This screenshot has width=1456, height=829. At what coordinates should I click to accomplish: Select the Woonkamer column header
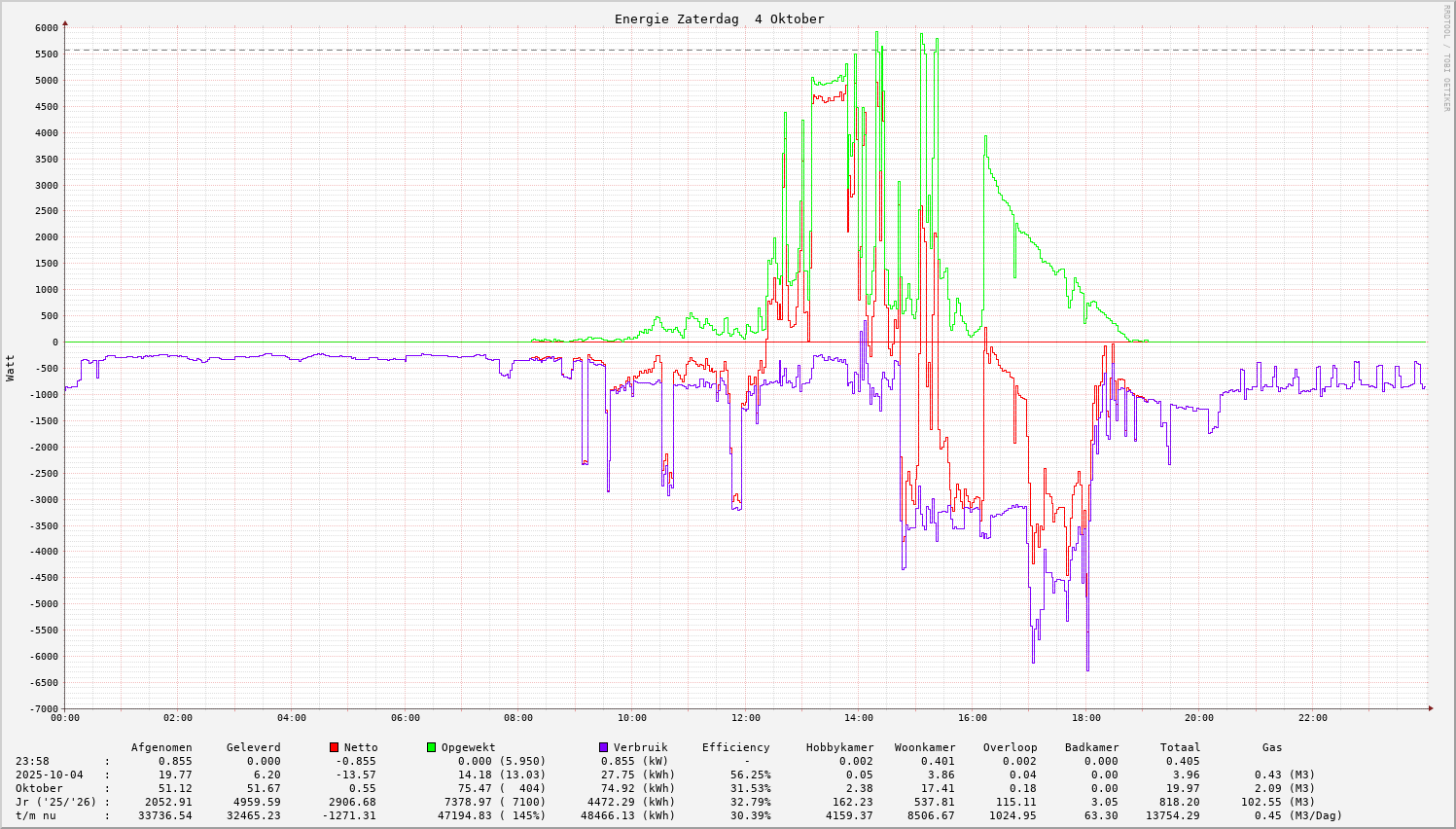[925, 747]
